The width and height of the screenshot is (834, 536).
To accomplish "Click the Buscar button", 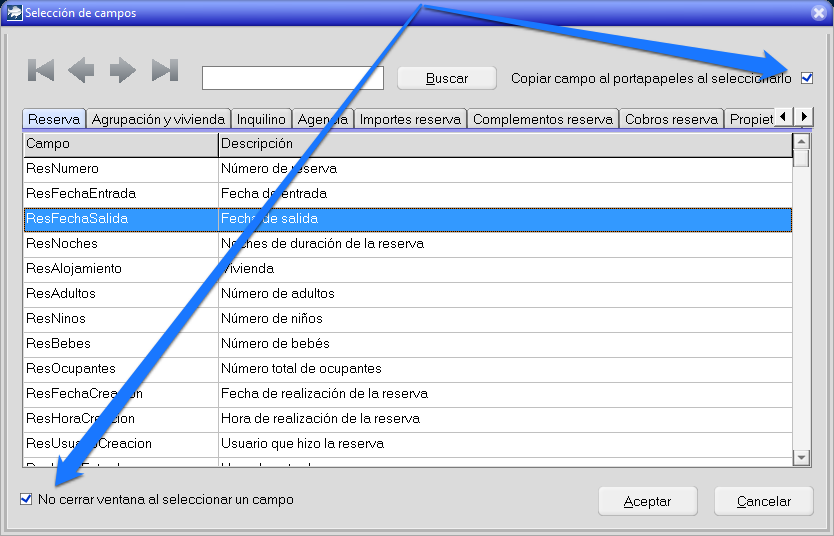I will (x=447, y=78).
